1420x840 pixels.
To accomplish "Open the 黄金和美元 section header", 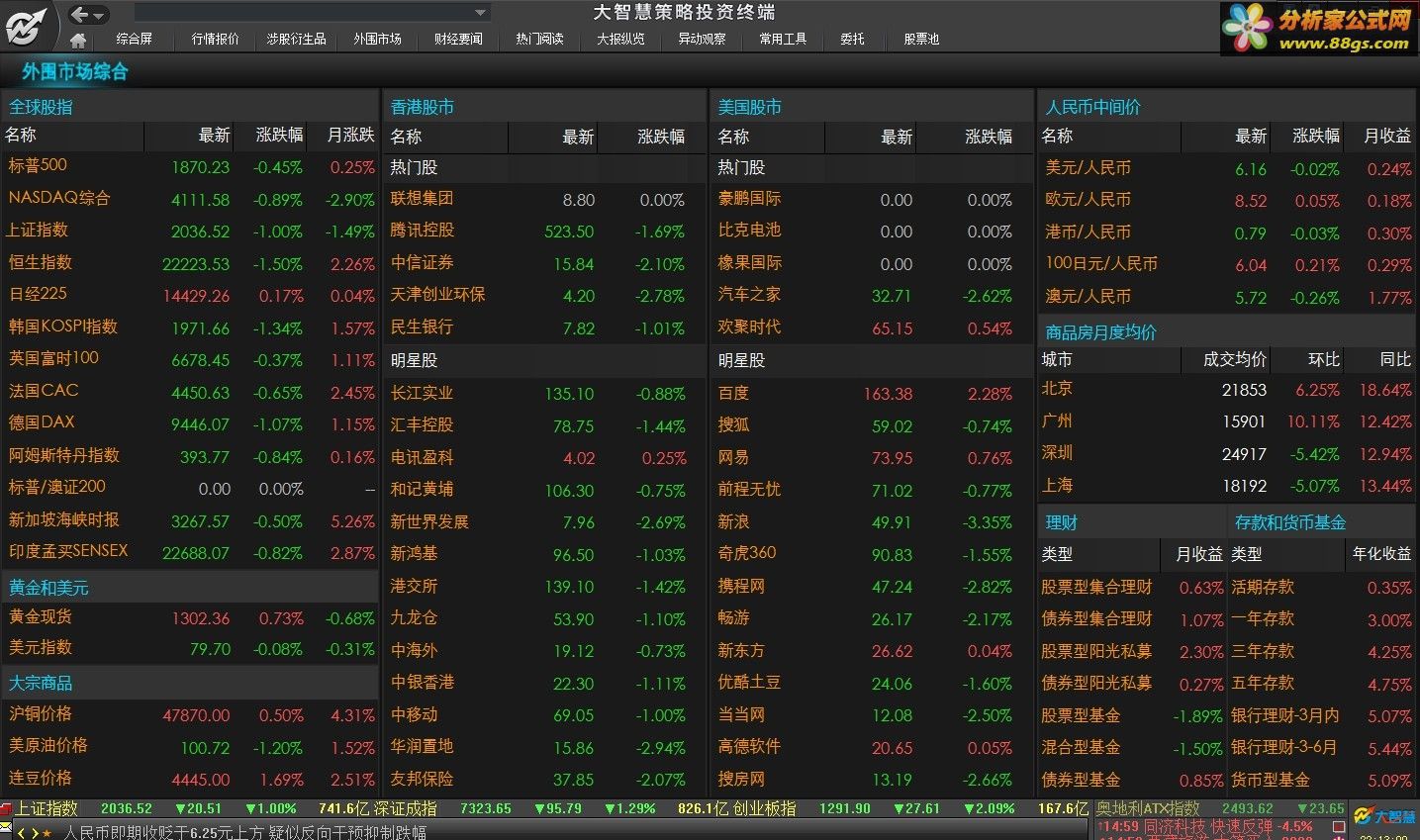I will point(48,588).
